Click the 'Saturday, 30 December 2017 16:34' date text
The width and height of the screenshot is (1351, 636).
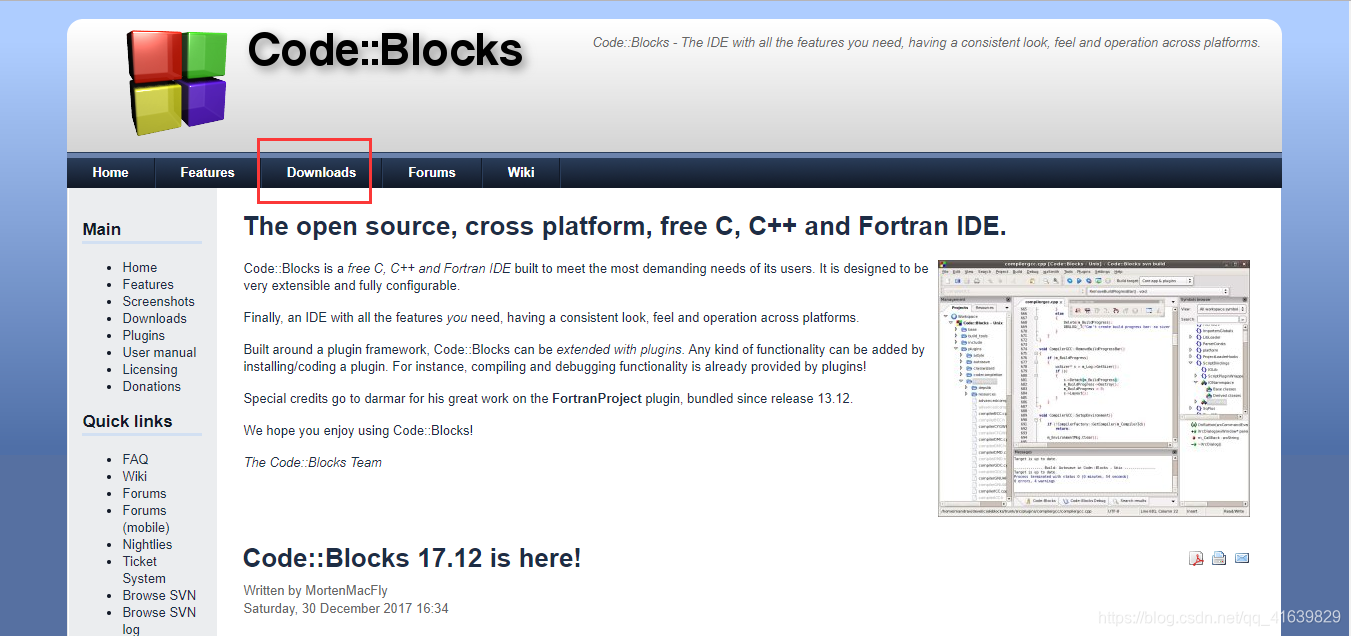pyautogui.click(x=346, y=608)
